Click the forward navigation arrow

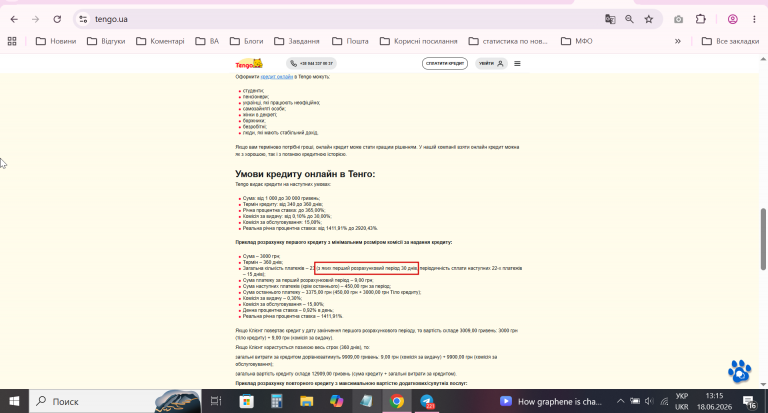(35, 19)
